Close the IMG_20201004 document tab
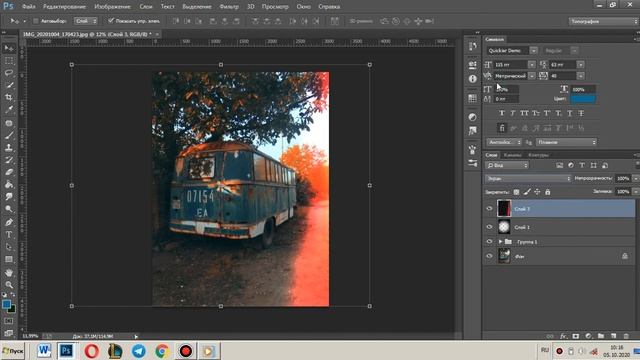Image resolution: width=640 pixels, height=360 pixels. coord(157,34)
